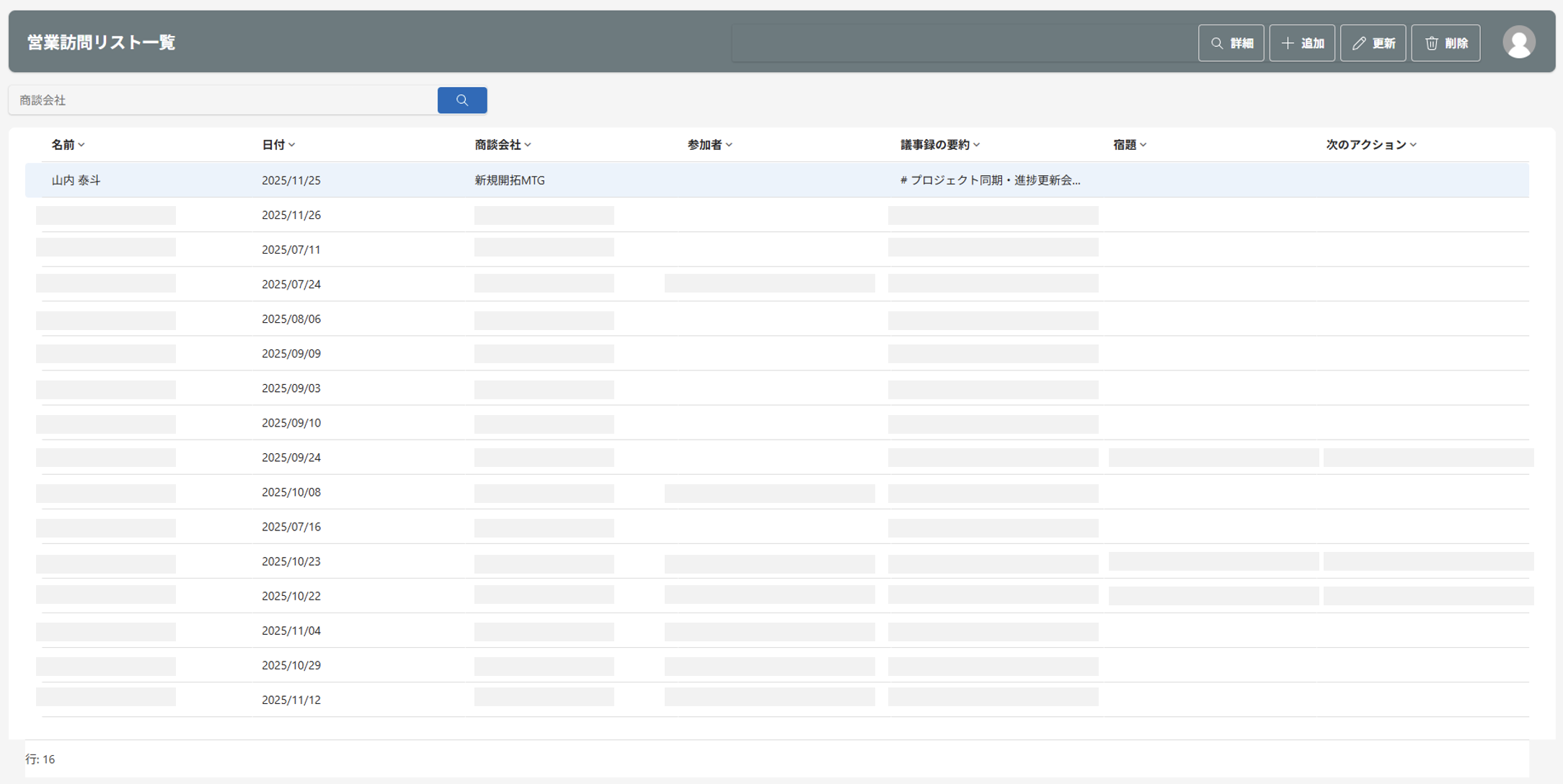
Task: Click the top header search bar
Action: point(959,43)
